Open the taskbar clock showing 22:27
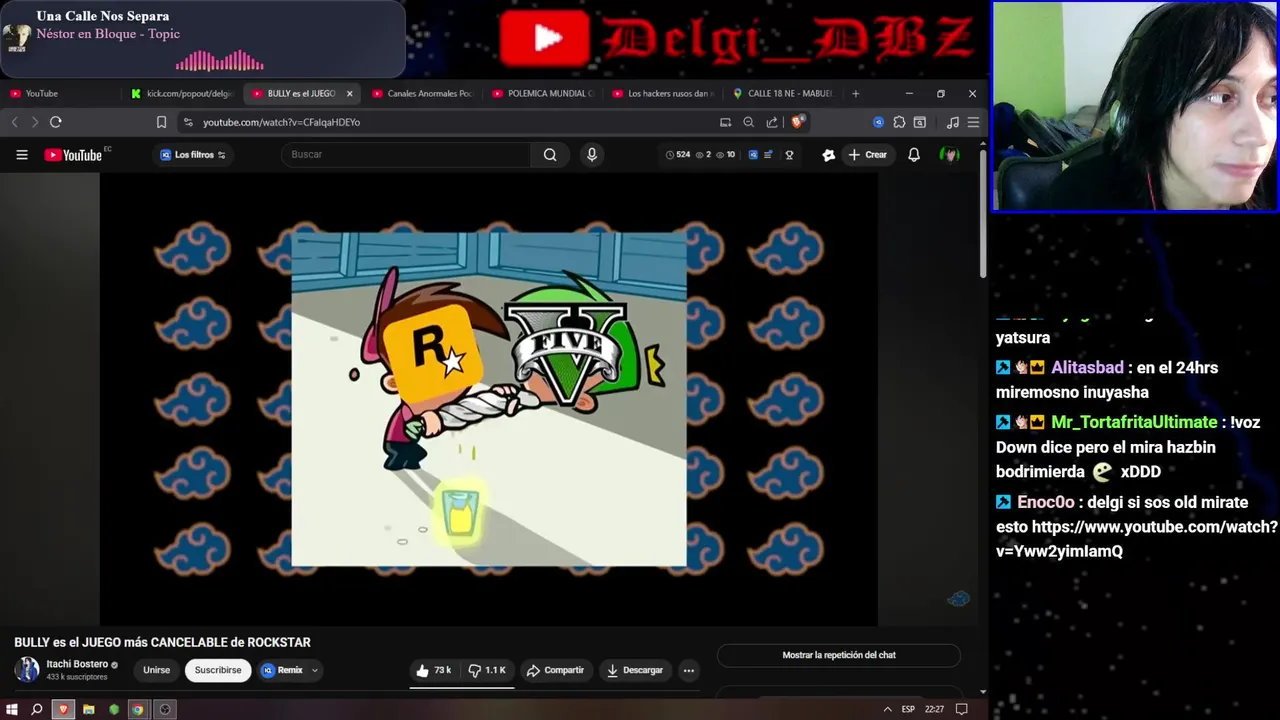This screenshot has height=720, width=1280. (934, 709)
